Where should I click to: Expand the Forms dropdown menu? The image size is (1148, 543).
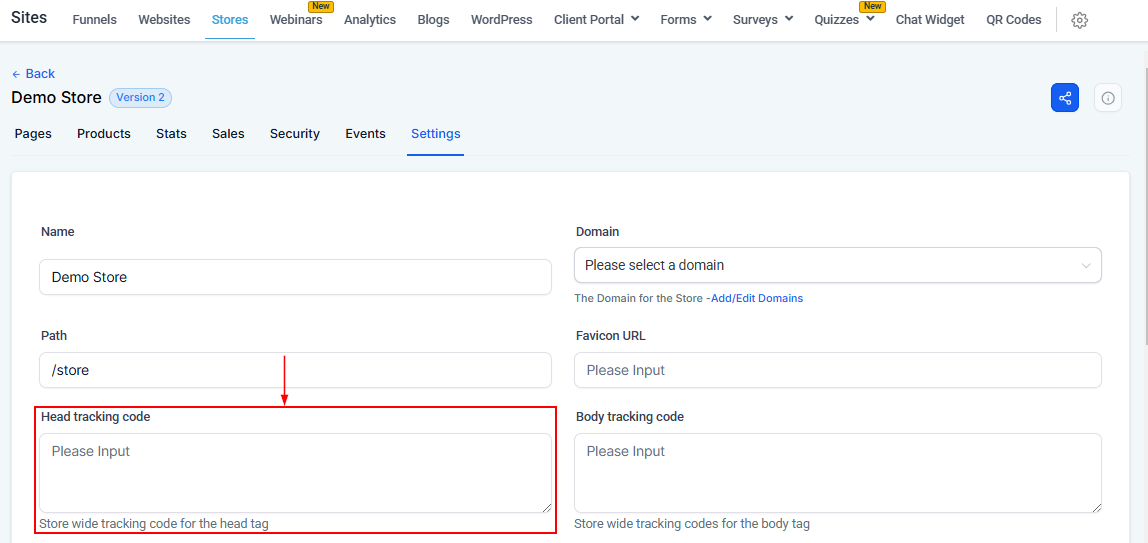[686, 20]
